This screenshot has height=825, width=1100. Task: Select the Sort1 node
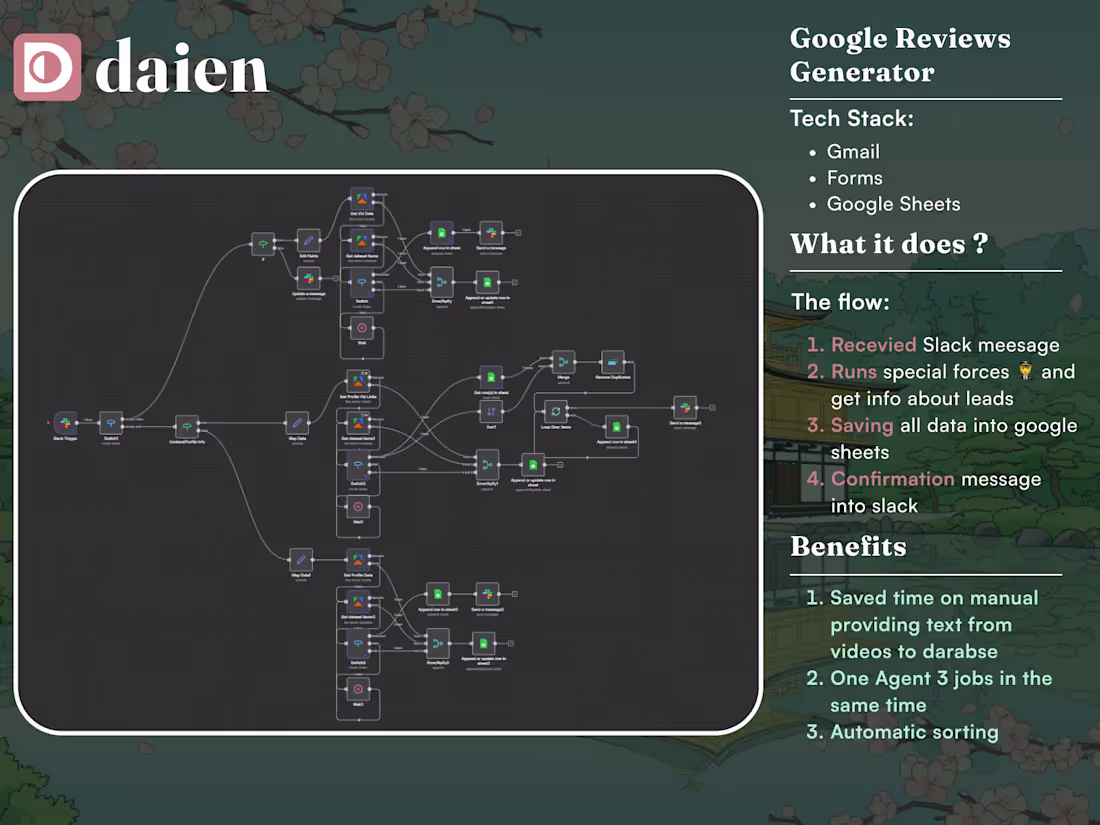coord(491,411)
